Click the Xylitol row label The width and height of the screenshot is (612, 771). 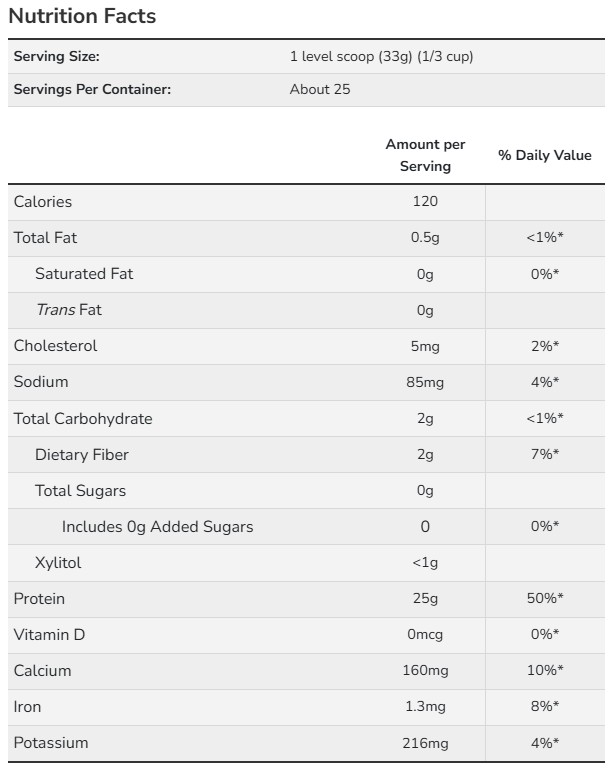tap(58, 563)
